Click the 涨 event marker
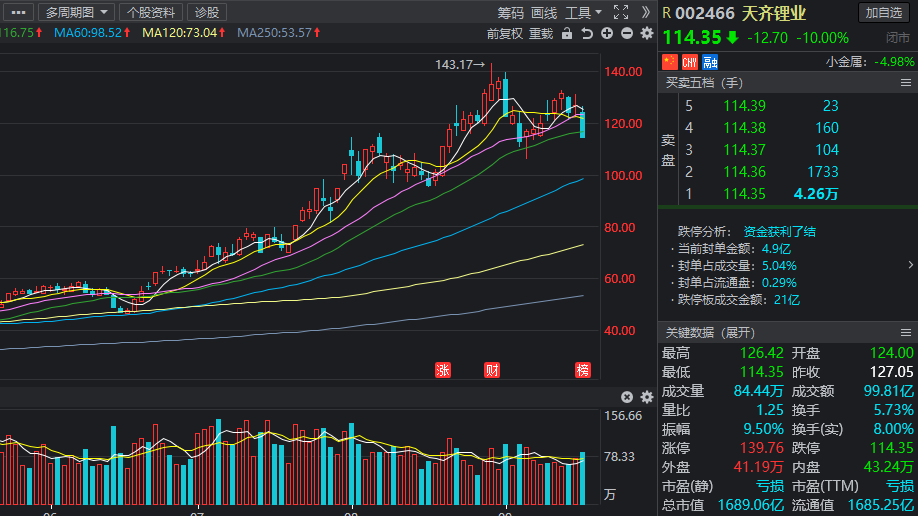 [x=443, y=370]
